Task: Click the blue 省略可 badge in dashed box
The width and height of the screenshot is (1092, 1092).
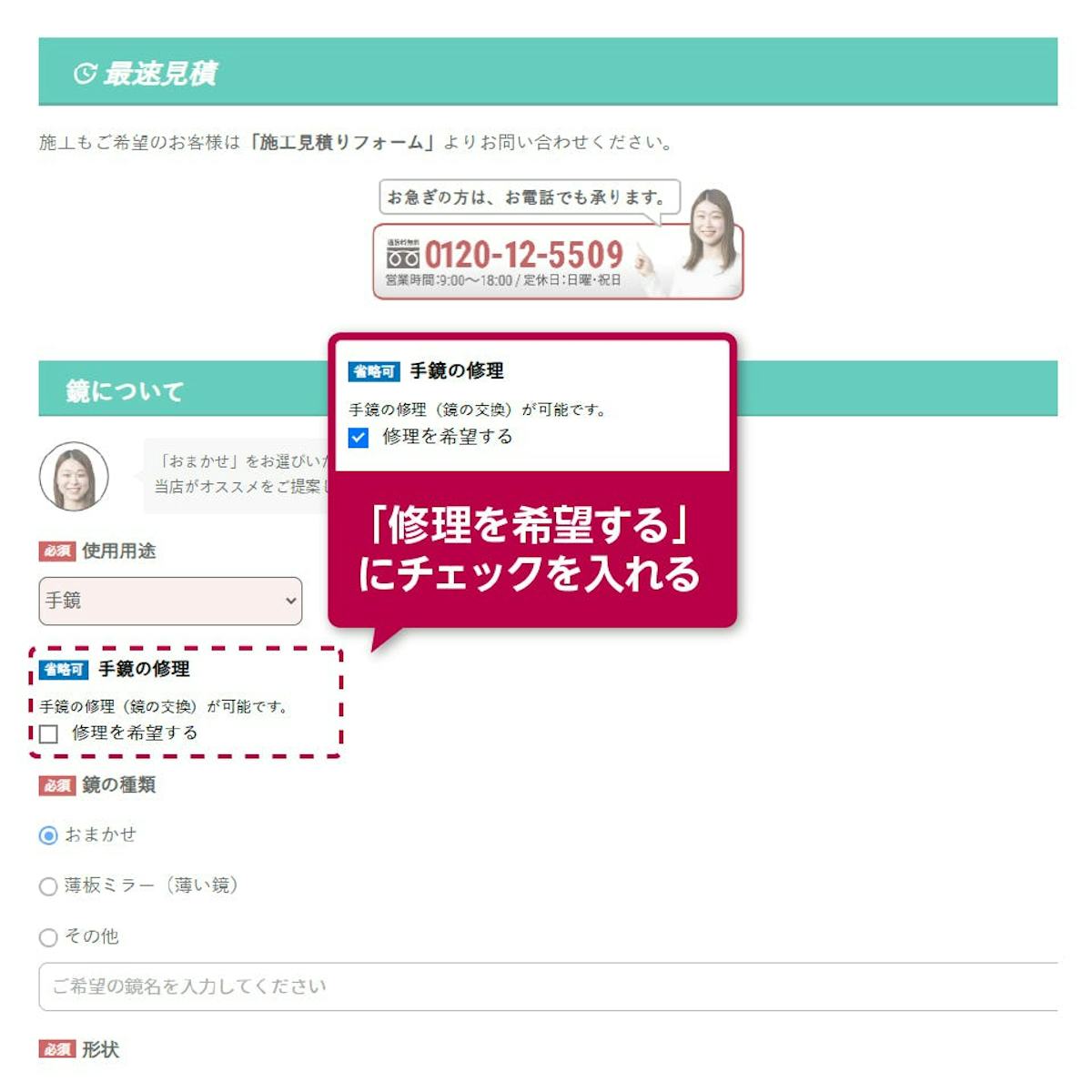Action: pos(64,670)
